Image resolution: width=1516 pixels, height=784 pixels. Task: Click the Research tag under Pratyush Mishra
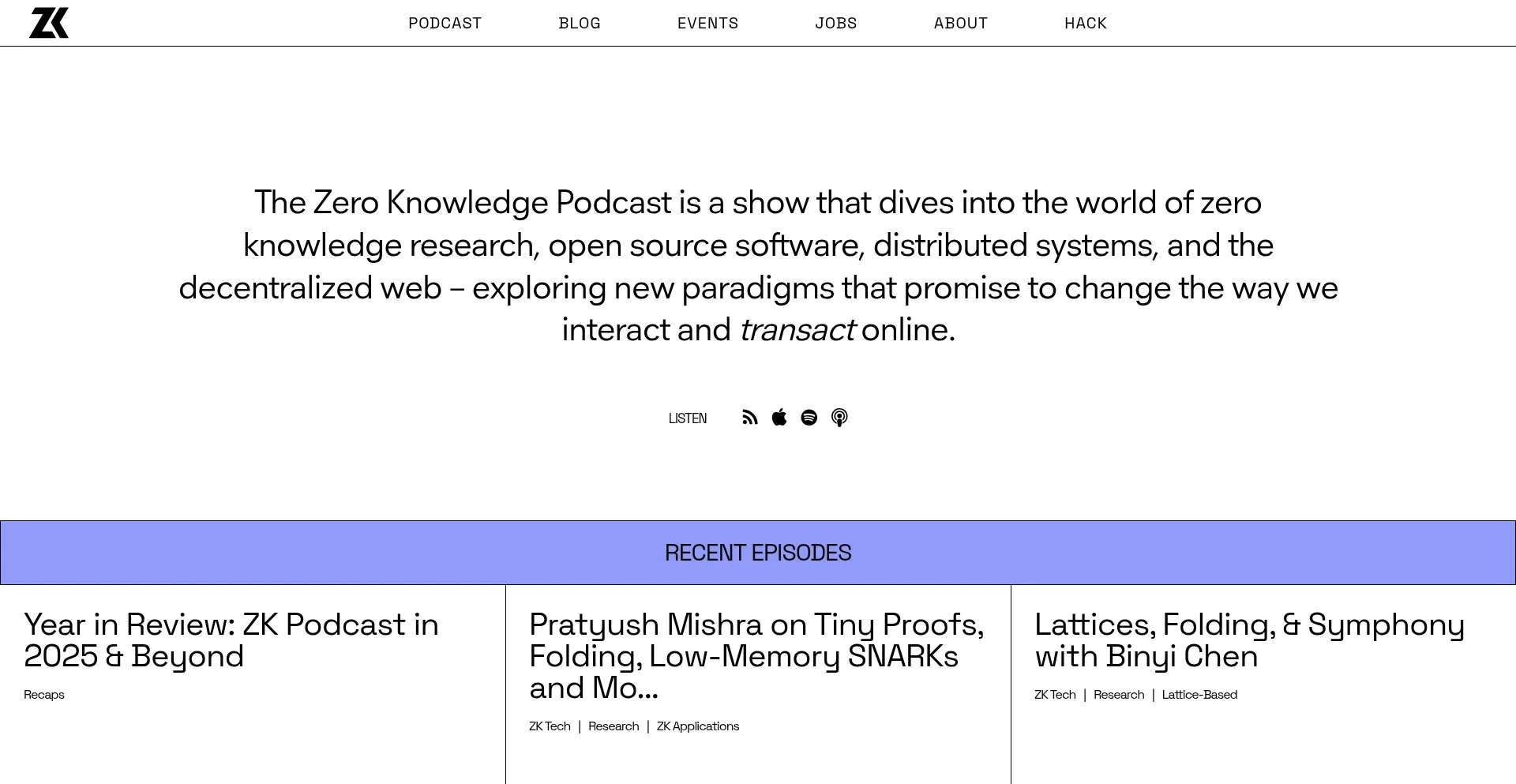[x=614, y=726]
